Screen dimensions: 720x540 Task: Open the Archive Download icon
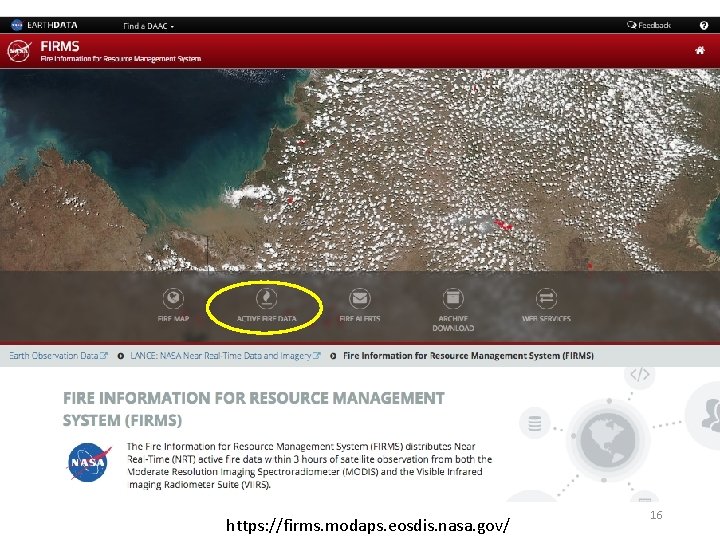click(x=453, y=298)
